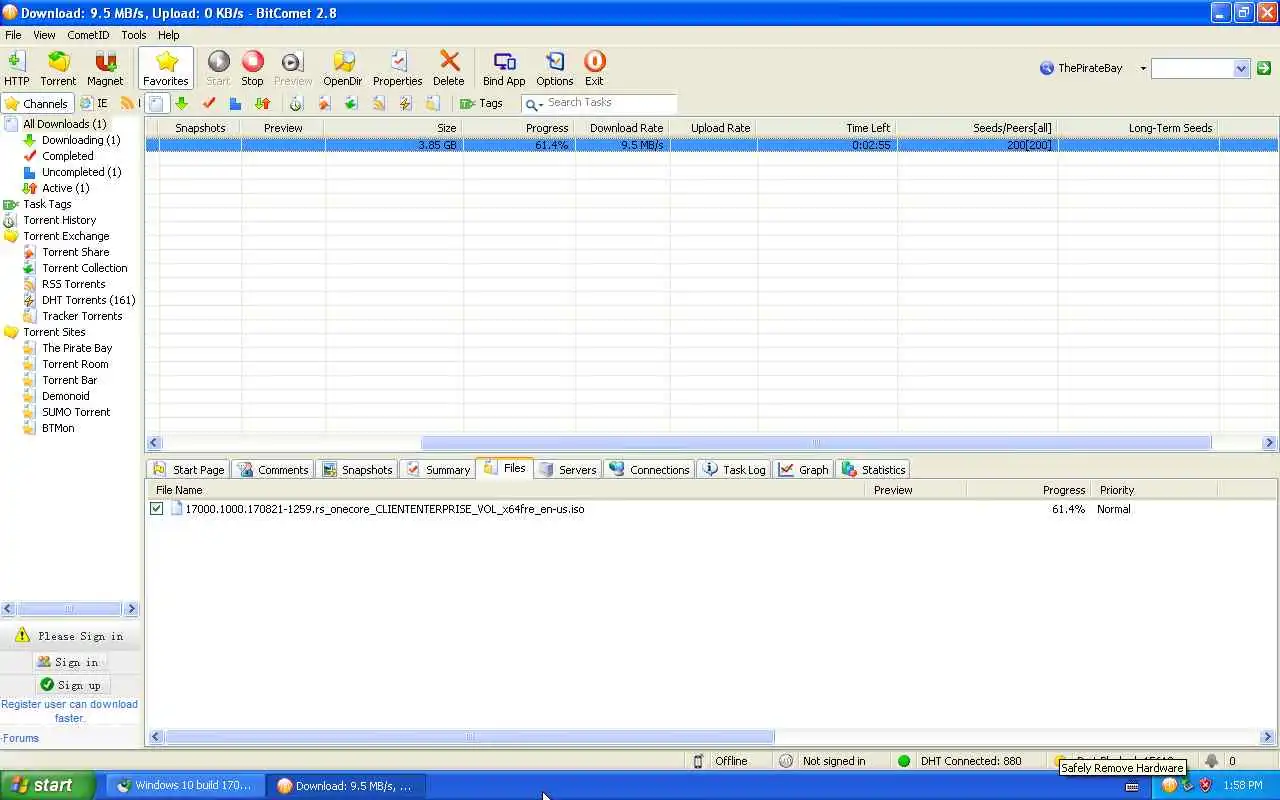Switch to the Task Log tab

(x=734, y=469)
